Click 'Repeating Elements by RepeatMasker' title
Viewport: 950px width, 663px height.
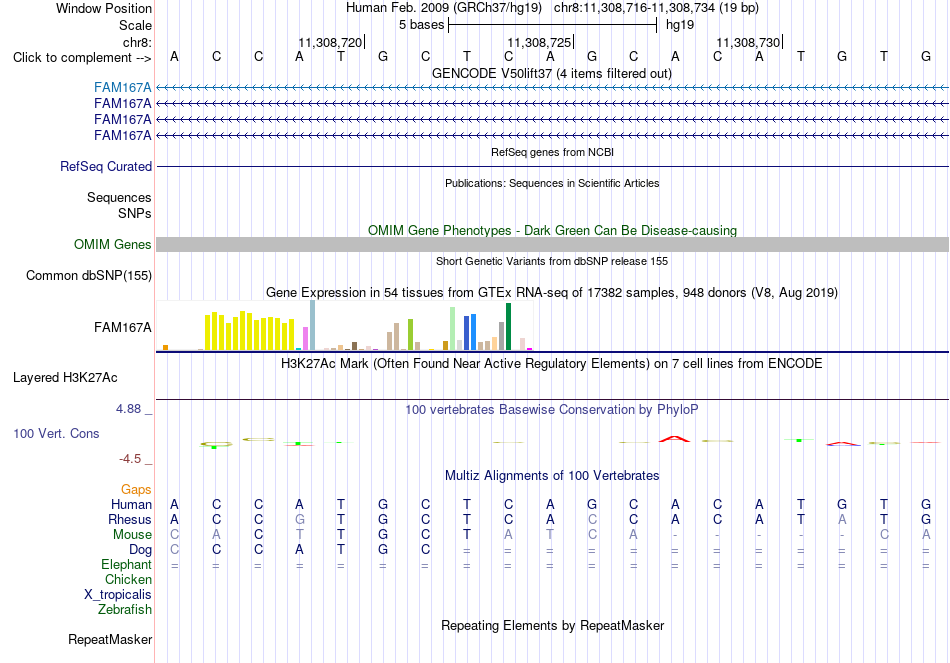pos(552,625)
